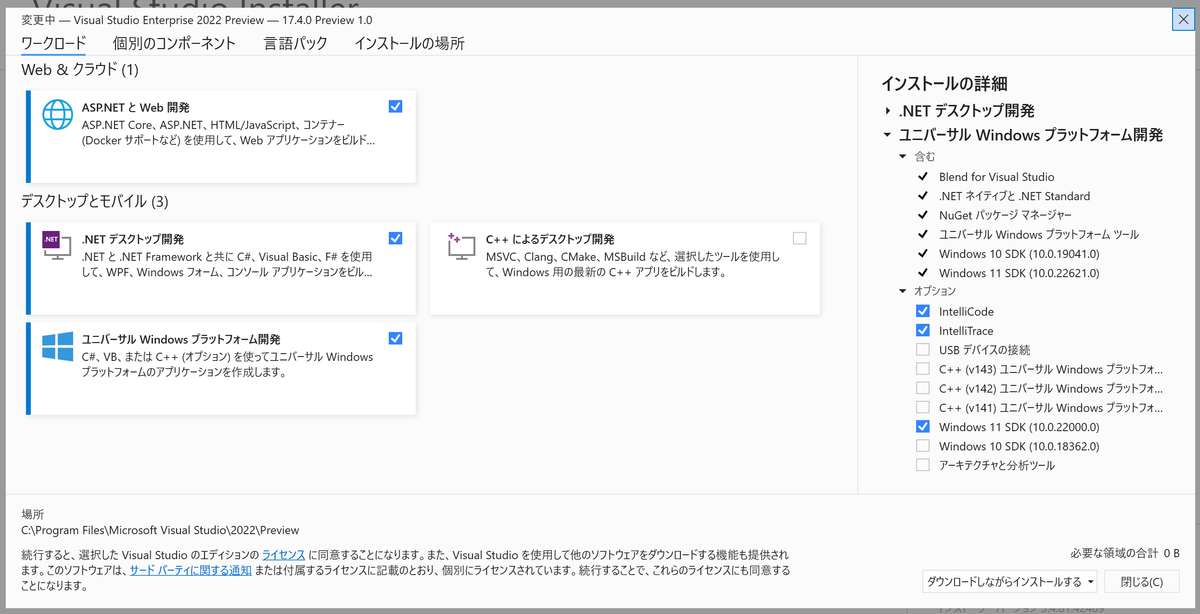Click Blend for Visual Studio checkmark
1200x614 pixels.
[922, 177]
